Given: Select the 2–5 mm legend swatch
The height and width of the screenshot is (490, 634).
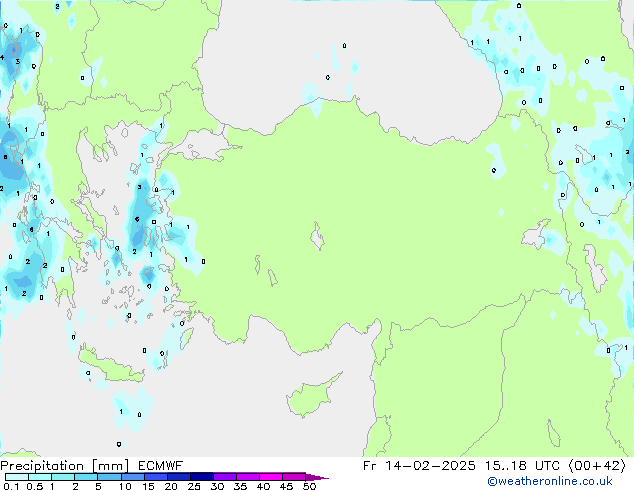Looking at the screenshot, I should [86, 477].
